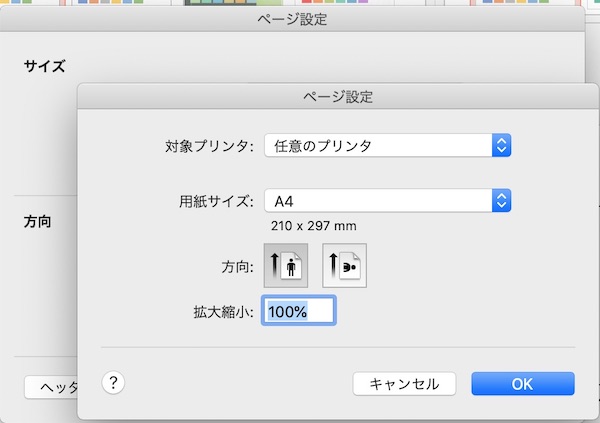Click the partially hidden ヘッダ button
600x423 pixels.
51,387
